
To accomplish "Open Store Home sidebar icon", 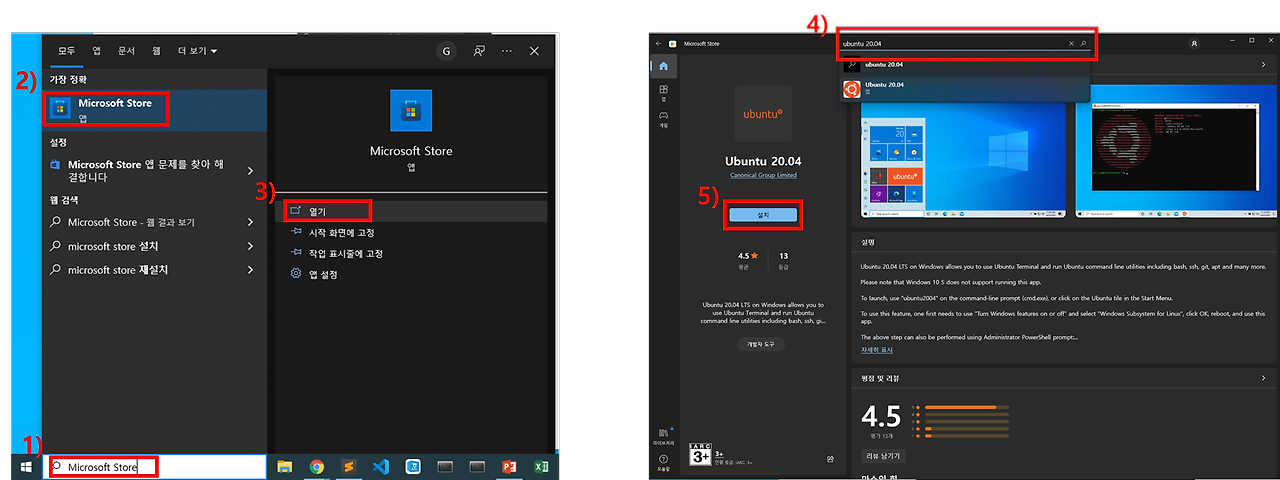I will pos(663,67).
